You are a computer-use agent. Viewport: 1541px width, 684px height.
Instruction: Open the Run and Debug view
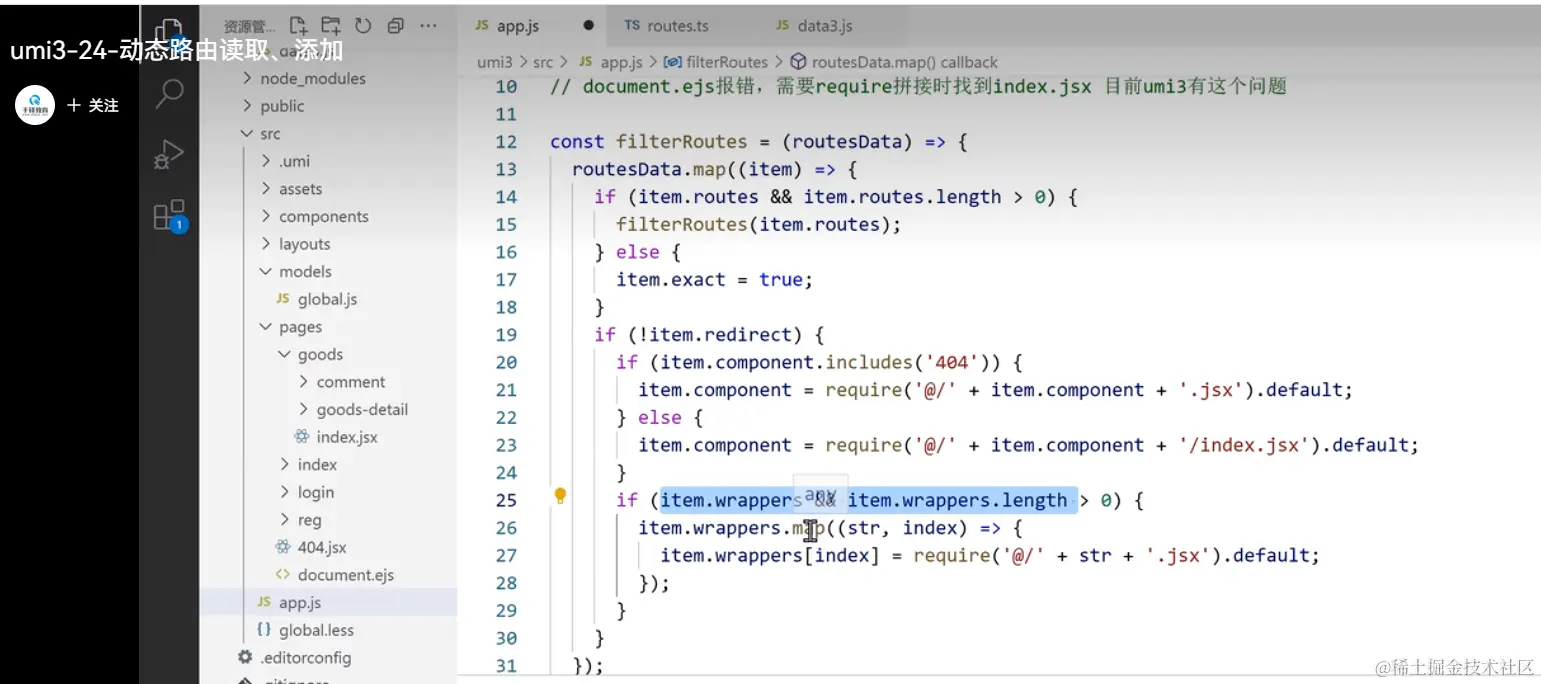point(170,155)
